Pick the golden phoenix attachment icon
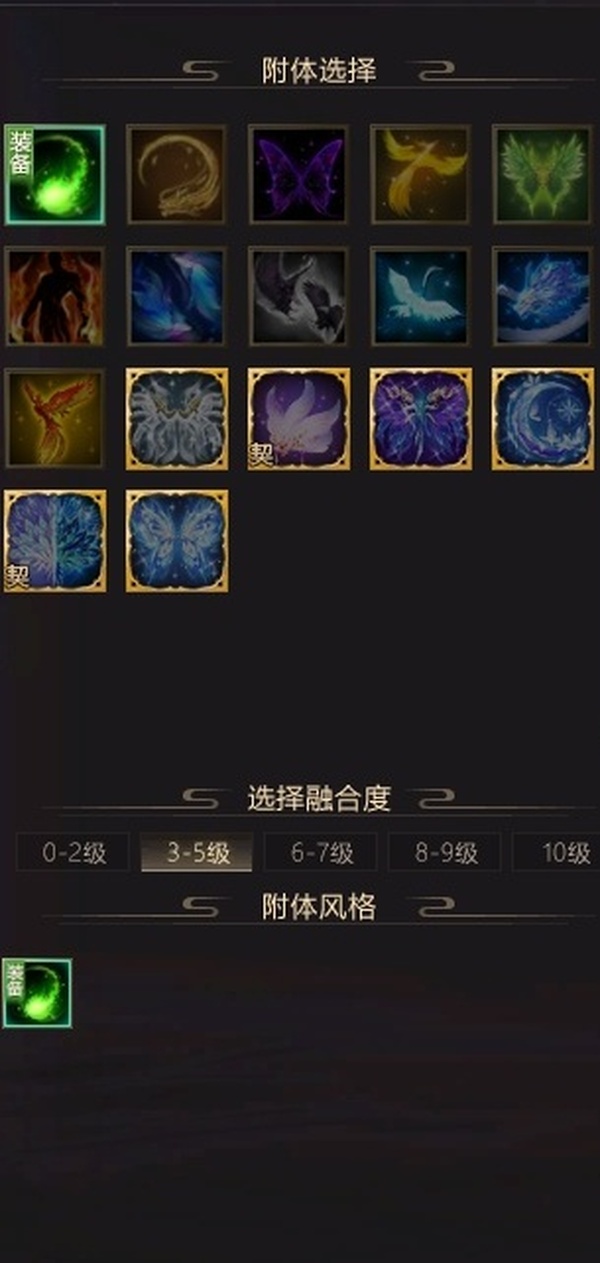The height and width of the screenshot is (1263, 600). click(x=420, y=174)
